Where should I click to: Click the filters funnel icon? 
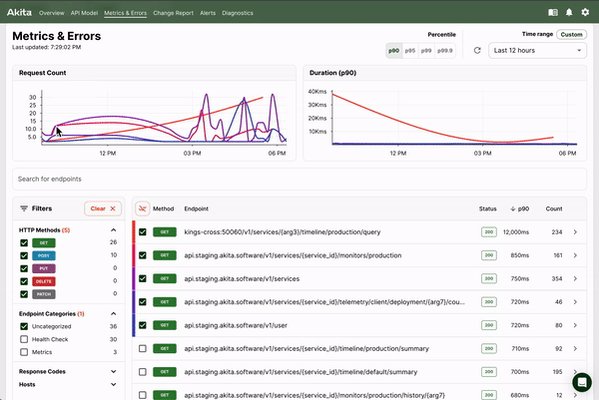[x=24, y=209]
